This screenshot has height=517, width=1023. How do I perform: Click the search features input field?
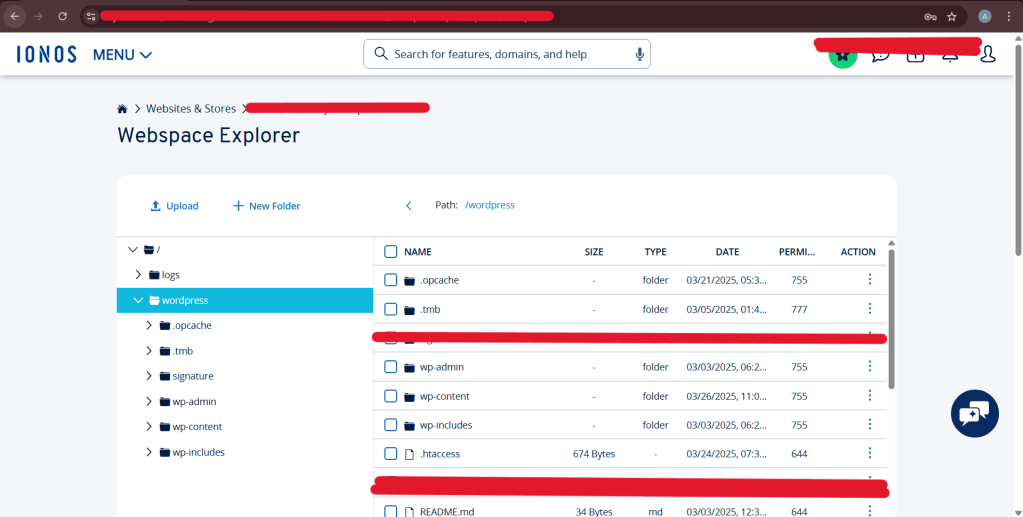[x=507, y=54]
